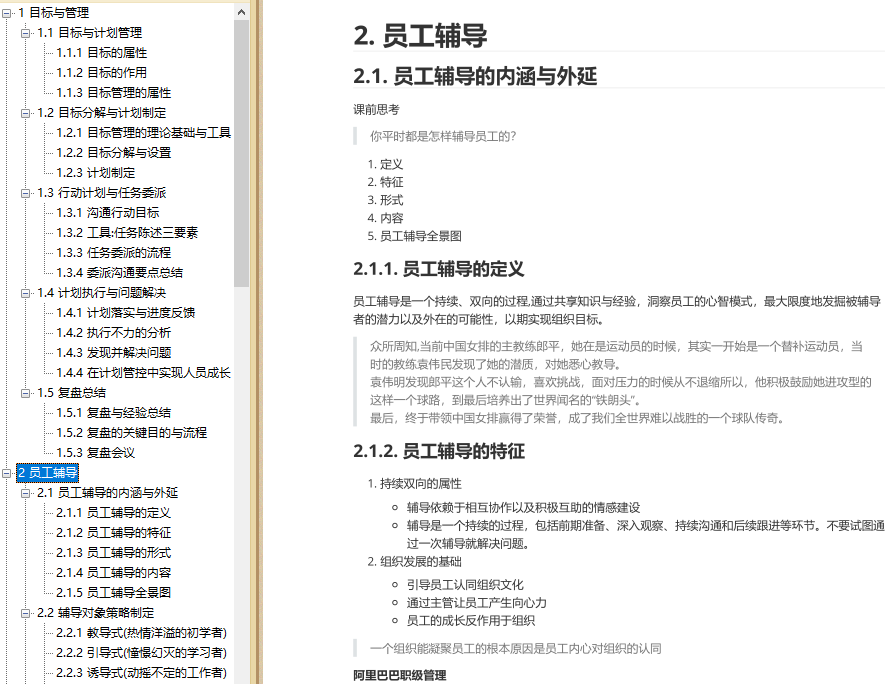Click the outline panel scrollbar thumb
This screenshot has width=890, height=684.
pos(242,153)
